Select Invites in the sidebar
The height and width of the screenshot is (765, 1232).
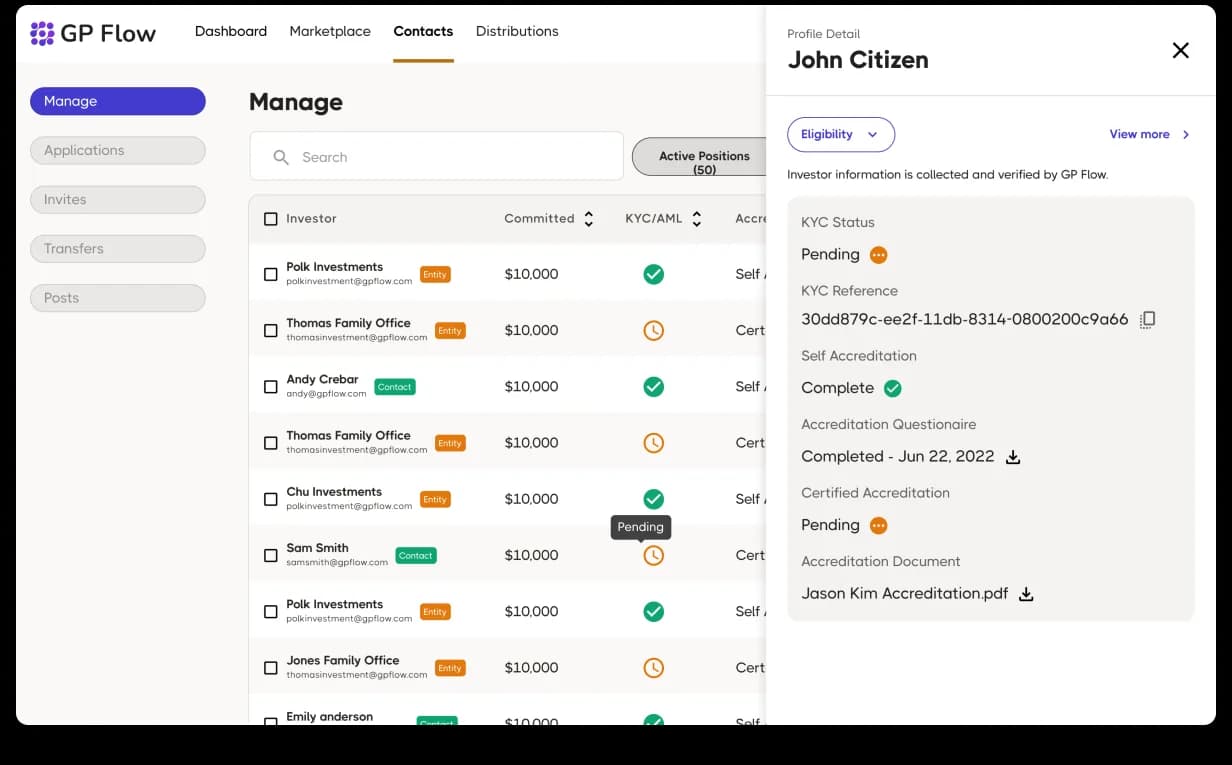pyautogui.click(x=118, y=199)
